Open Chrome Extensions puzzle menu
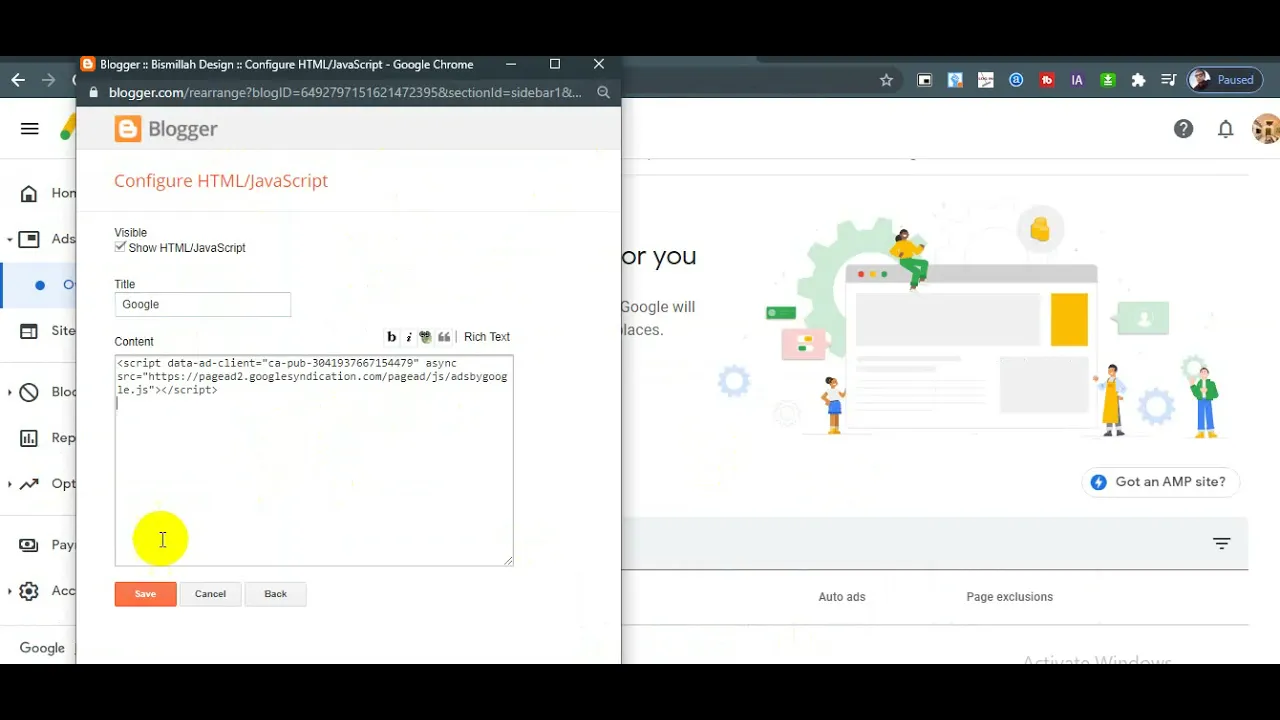1280x720 pixels. coord(1138,80)
